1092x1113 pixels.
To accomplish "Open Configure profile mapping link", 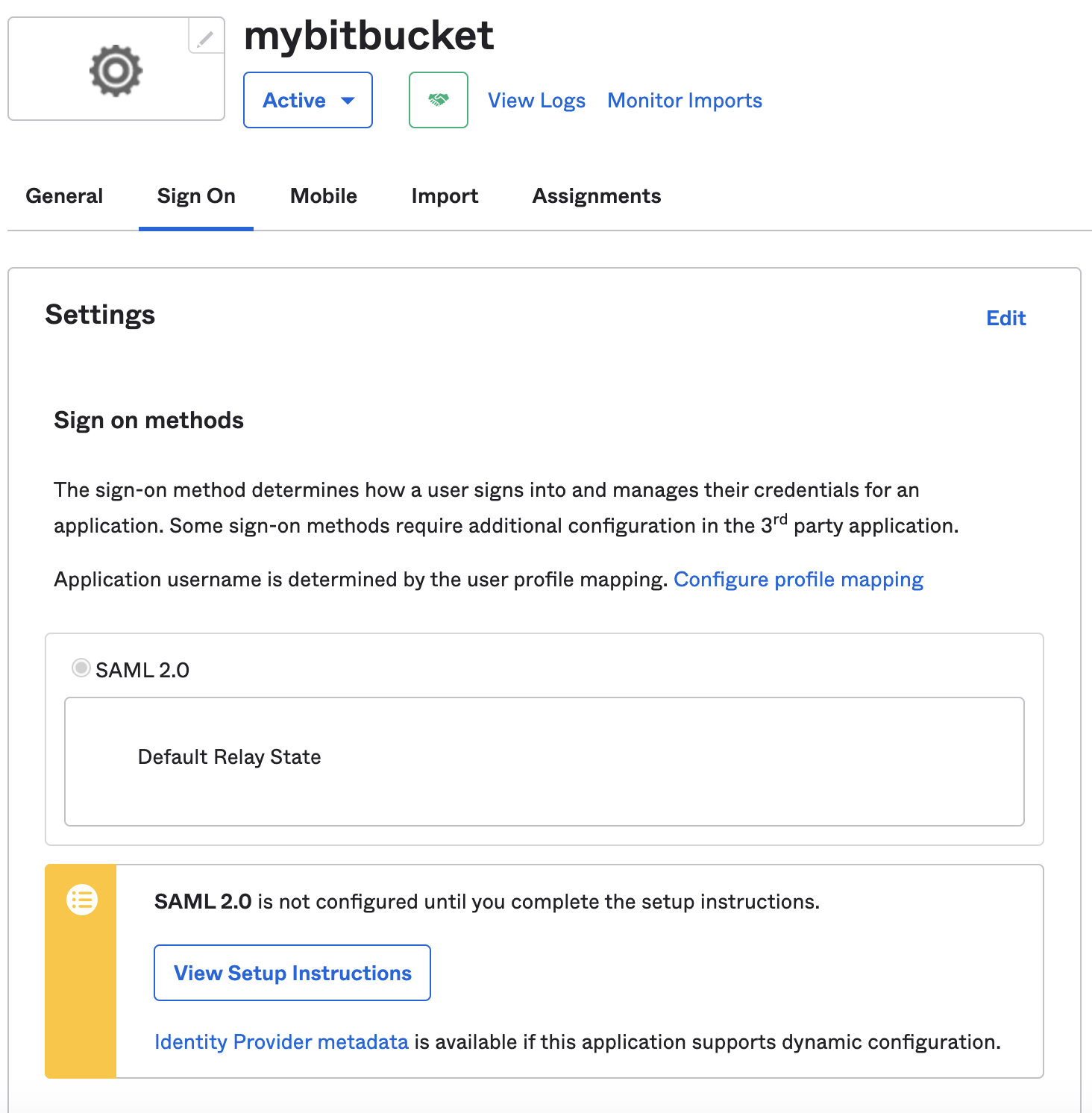I will pos(799,580).
